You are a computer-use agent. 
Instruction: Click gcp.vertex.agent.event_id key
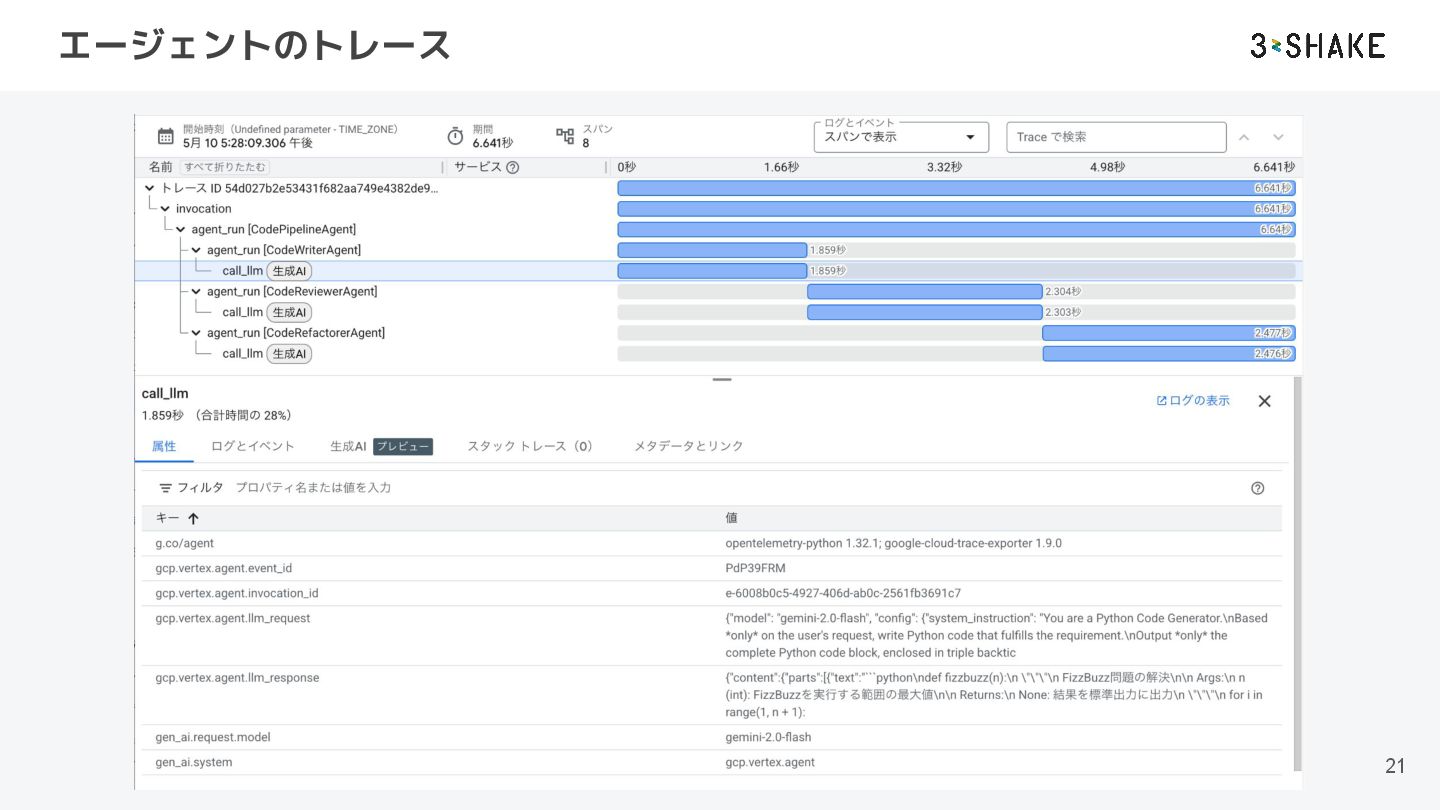point(224,568)
